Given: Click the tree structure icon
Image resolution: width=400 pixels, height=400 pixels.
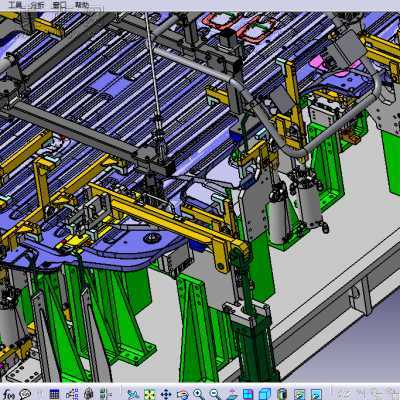Looking at the screenshot, I should [x=72, y=394].
